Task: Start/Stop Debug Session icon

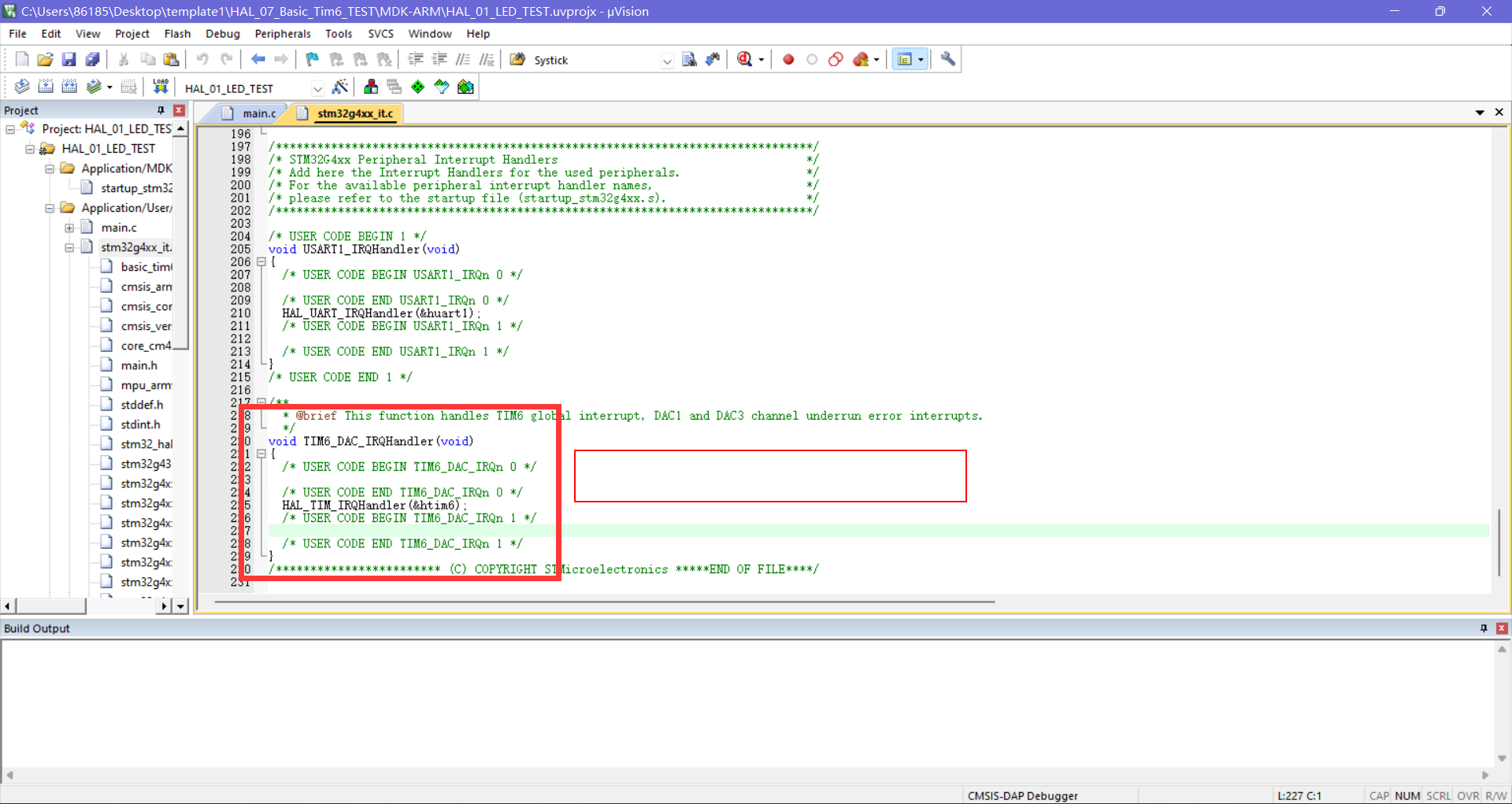Action: pyautogui.click(x=744, y=60)
